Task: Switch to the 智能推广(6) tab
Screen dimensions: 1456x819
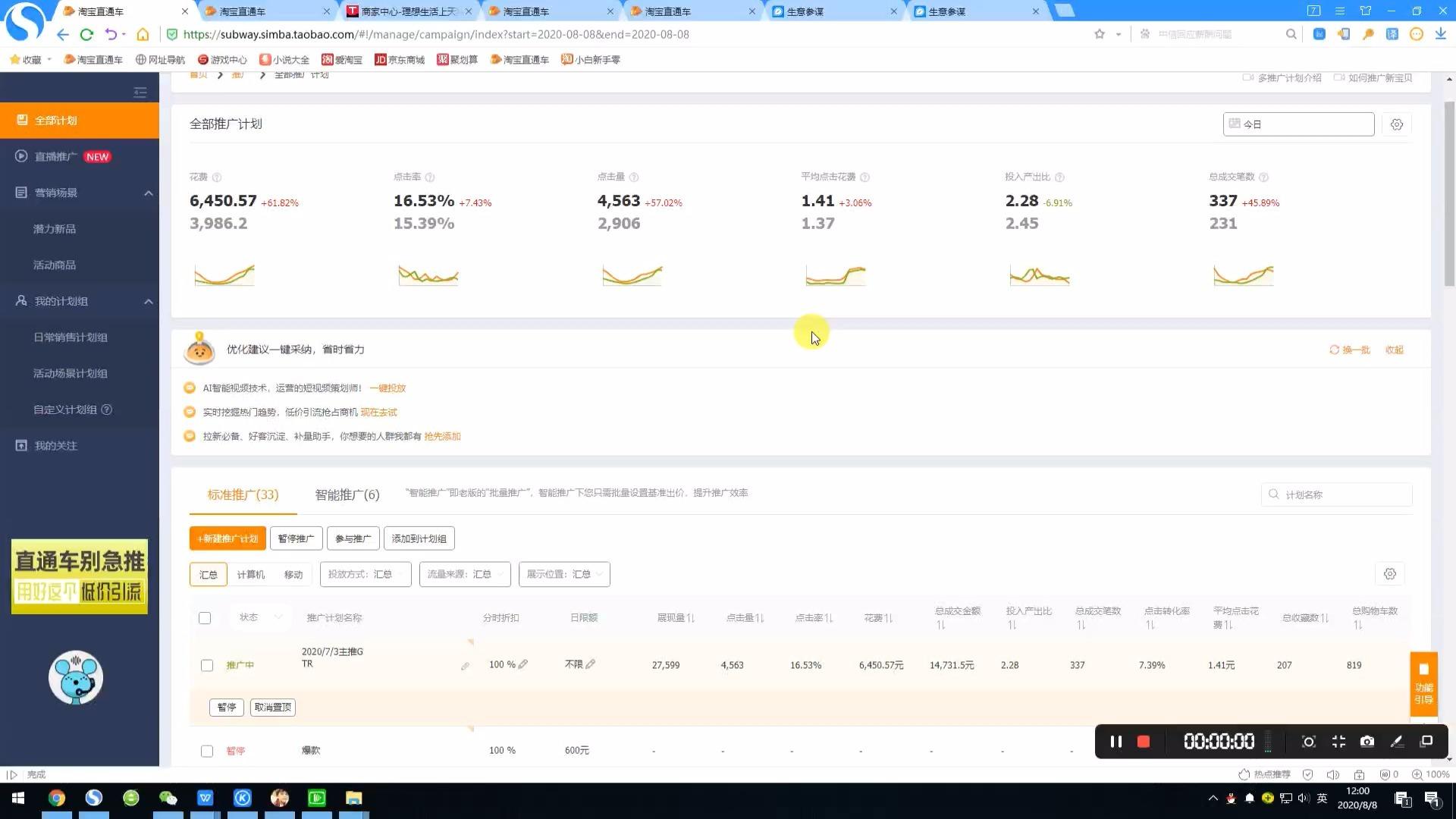Action: tap(347, 494)
